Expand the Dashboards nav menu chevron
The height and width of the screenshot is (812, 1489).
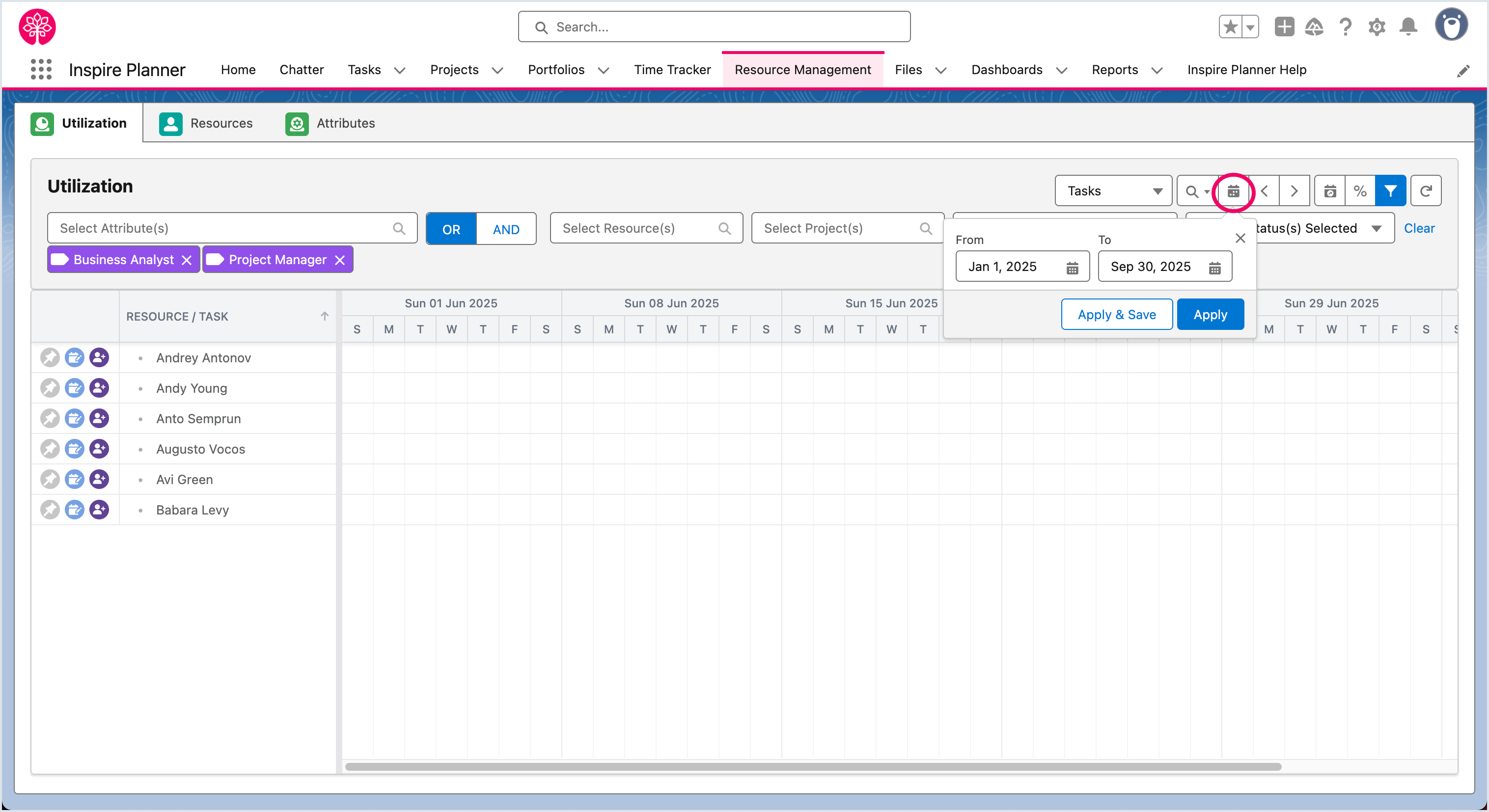(x=1062, y=71)
